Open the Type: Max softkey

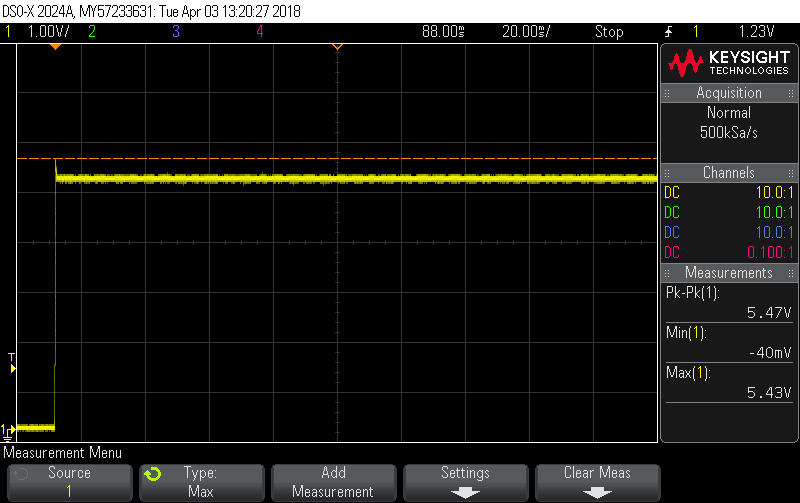tap(202, 482)
